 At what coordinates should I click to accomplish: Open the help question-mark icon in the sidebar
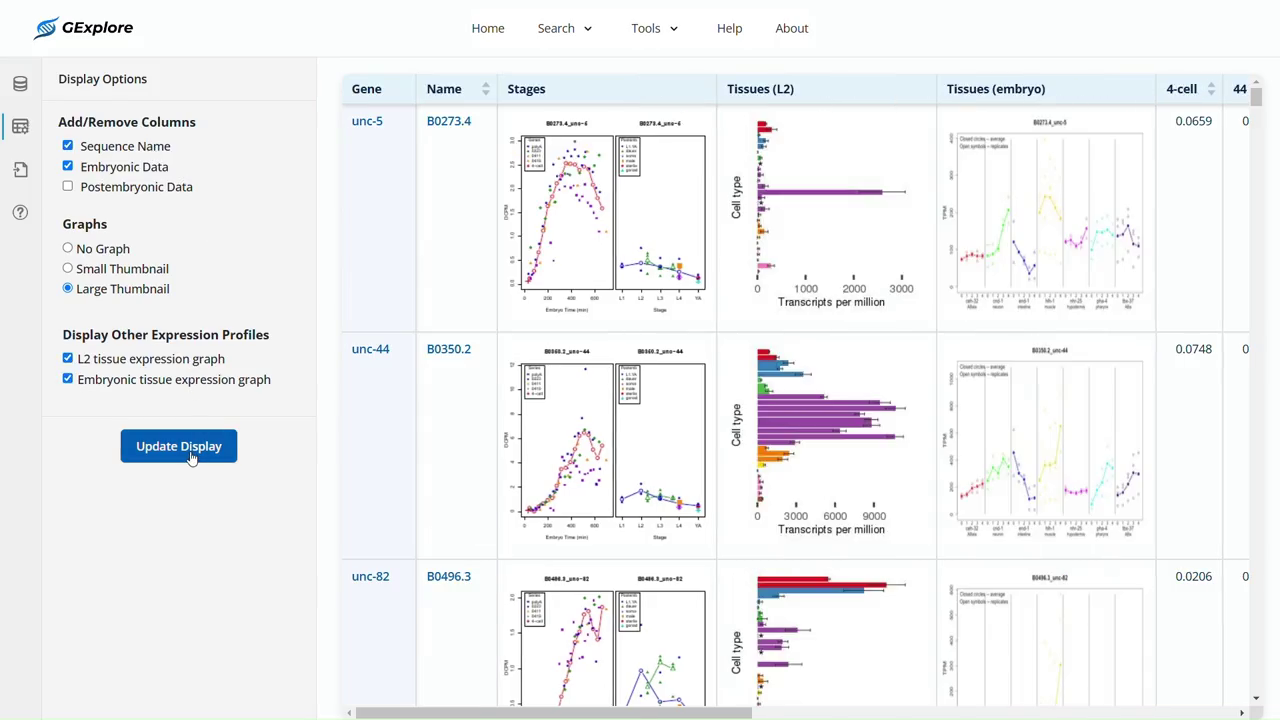pos(20,212)
